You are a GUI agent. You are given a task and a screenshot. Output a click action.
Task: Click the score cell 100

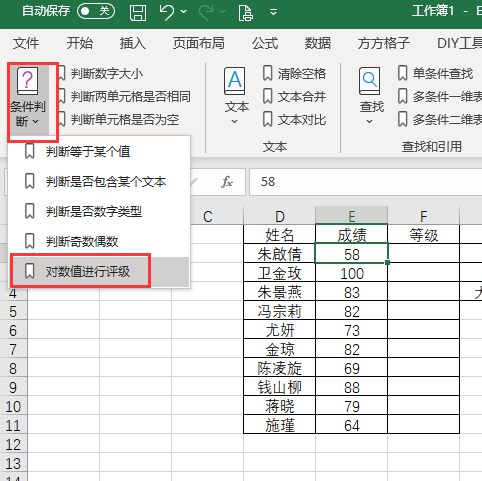[x=352, y=273]
